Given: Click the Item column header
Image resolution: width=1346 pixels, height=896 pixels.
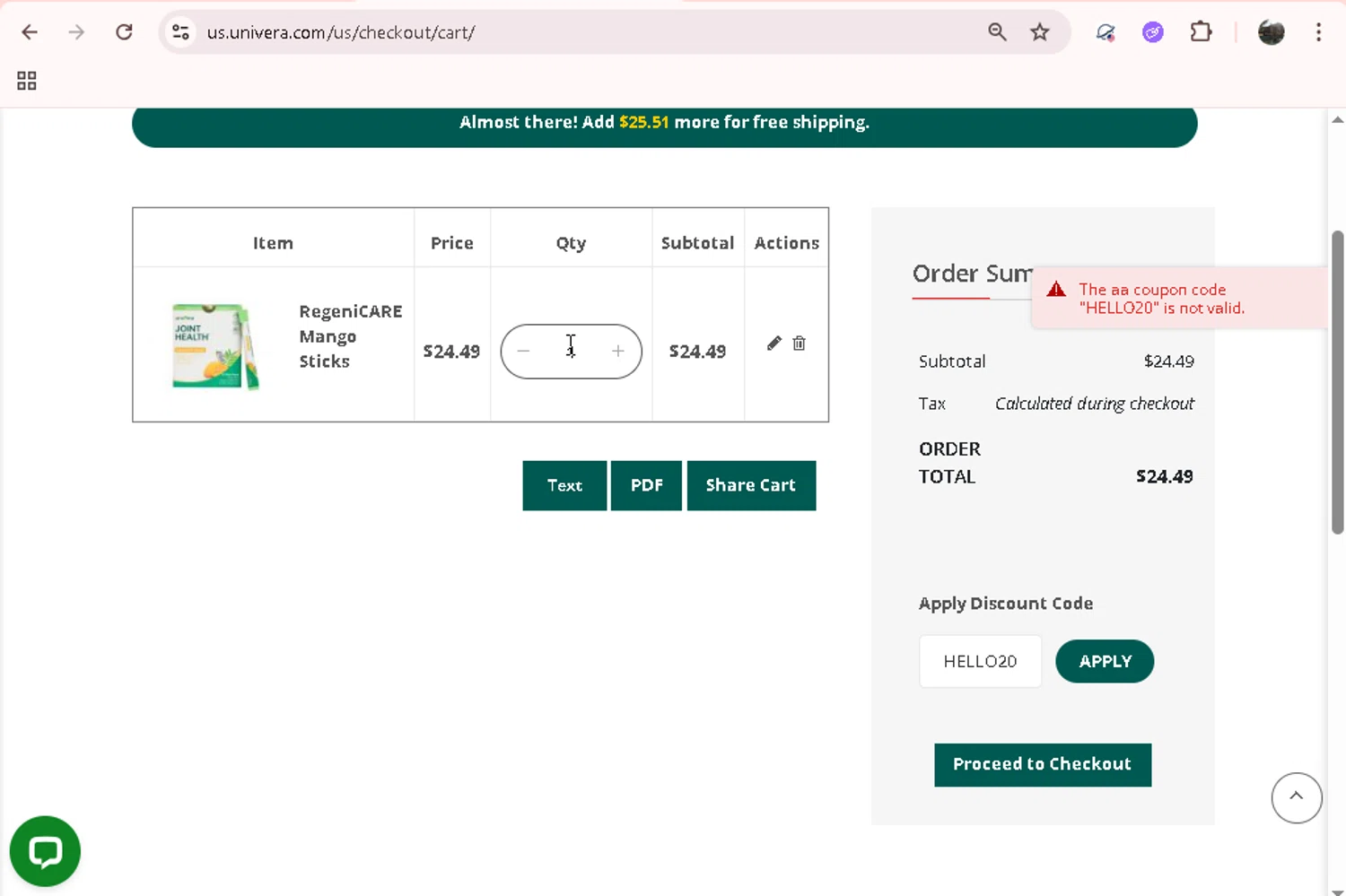Looking at the screenshot, I should [273, 243].
